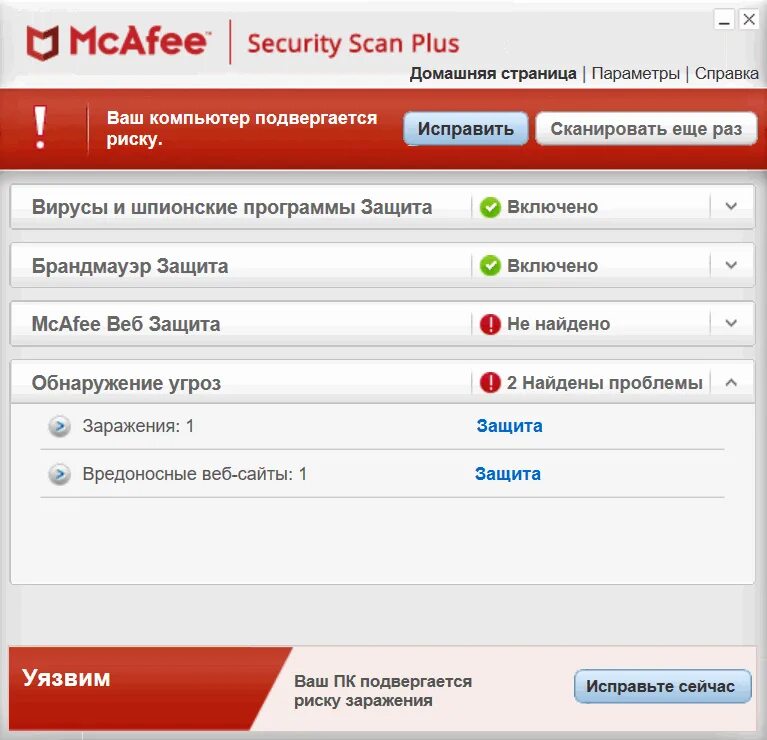Click Сканировать еще раз button
Viewport: 767px width, 740px height.
[x=646, y=129]
